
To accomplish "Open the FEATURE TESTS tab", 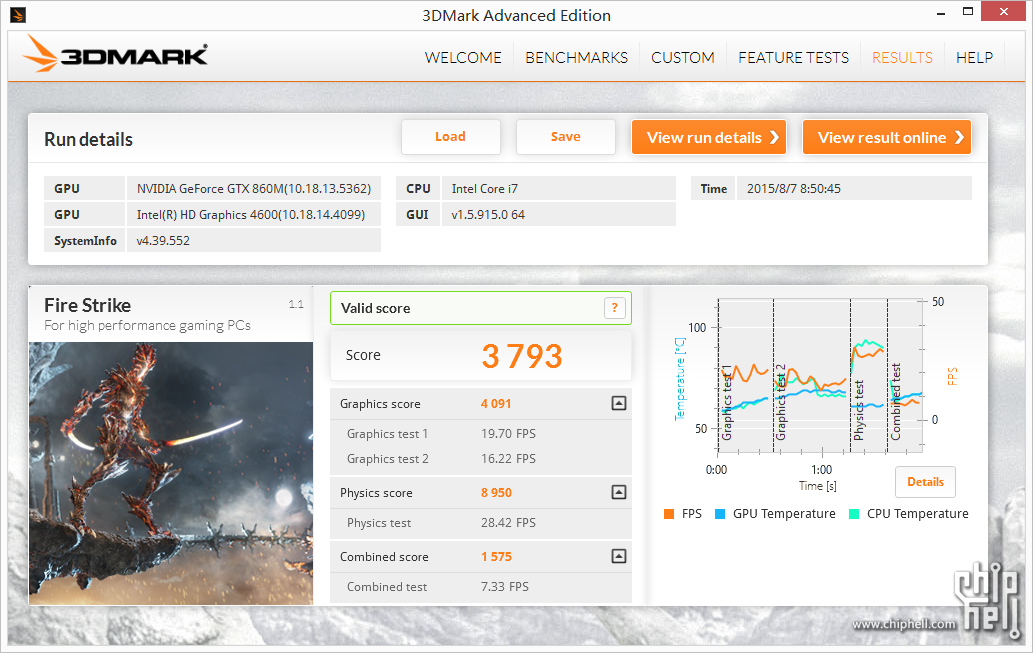I will (793, 57).
